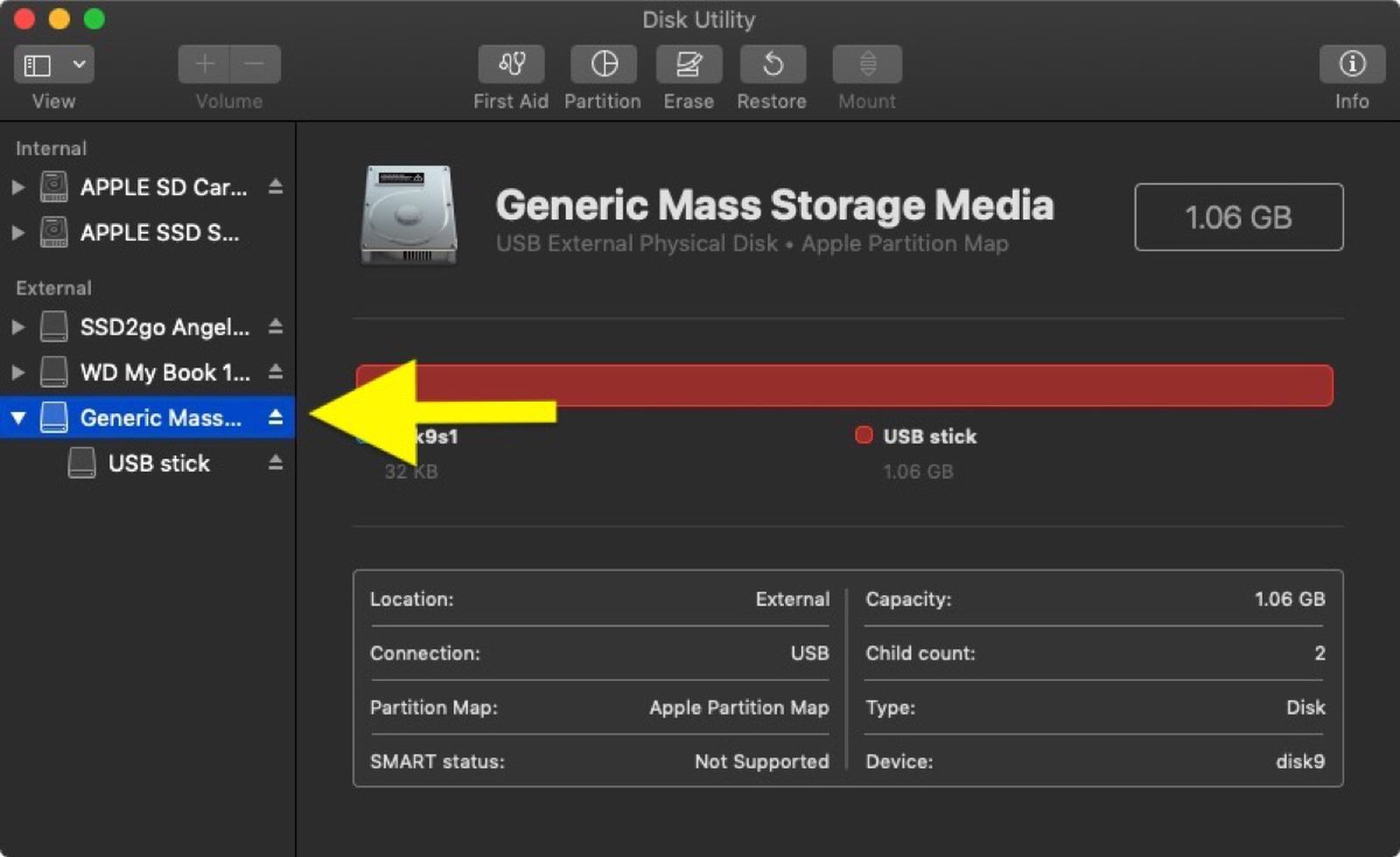This screenshot has height=857, width=1400.
Task: Click the Remove Volume minus icon
Action: 255,64
